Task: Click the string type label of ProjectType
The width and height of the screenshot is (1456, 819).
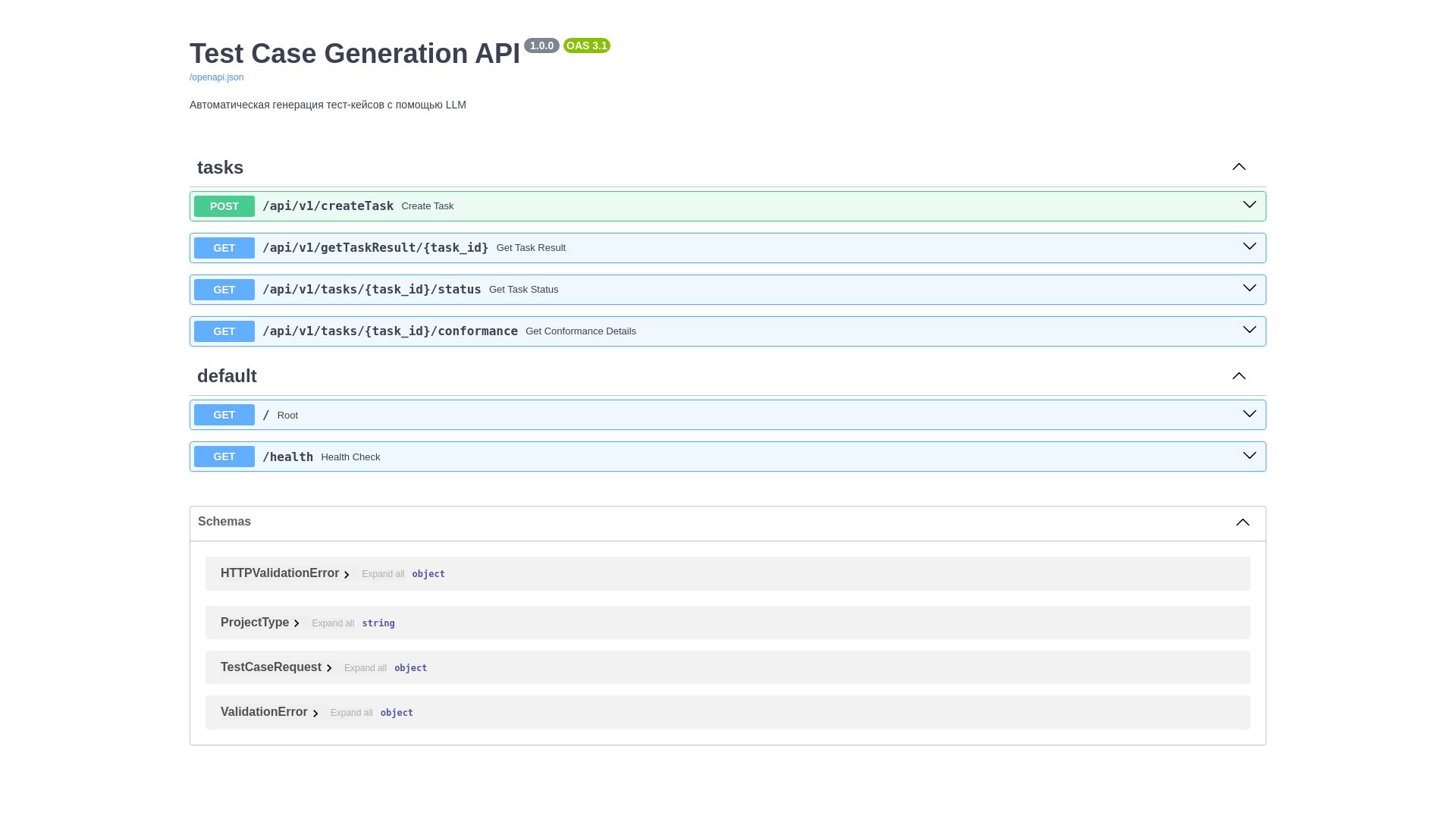Action: click(x=378, y=623)
